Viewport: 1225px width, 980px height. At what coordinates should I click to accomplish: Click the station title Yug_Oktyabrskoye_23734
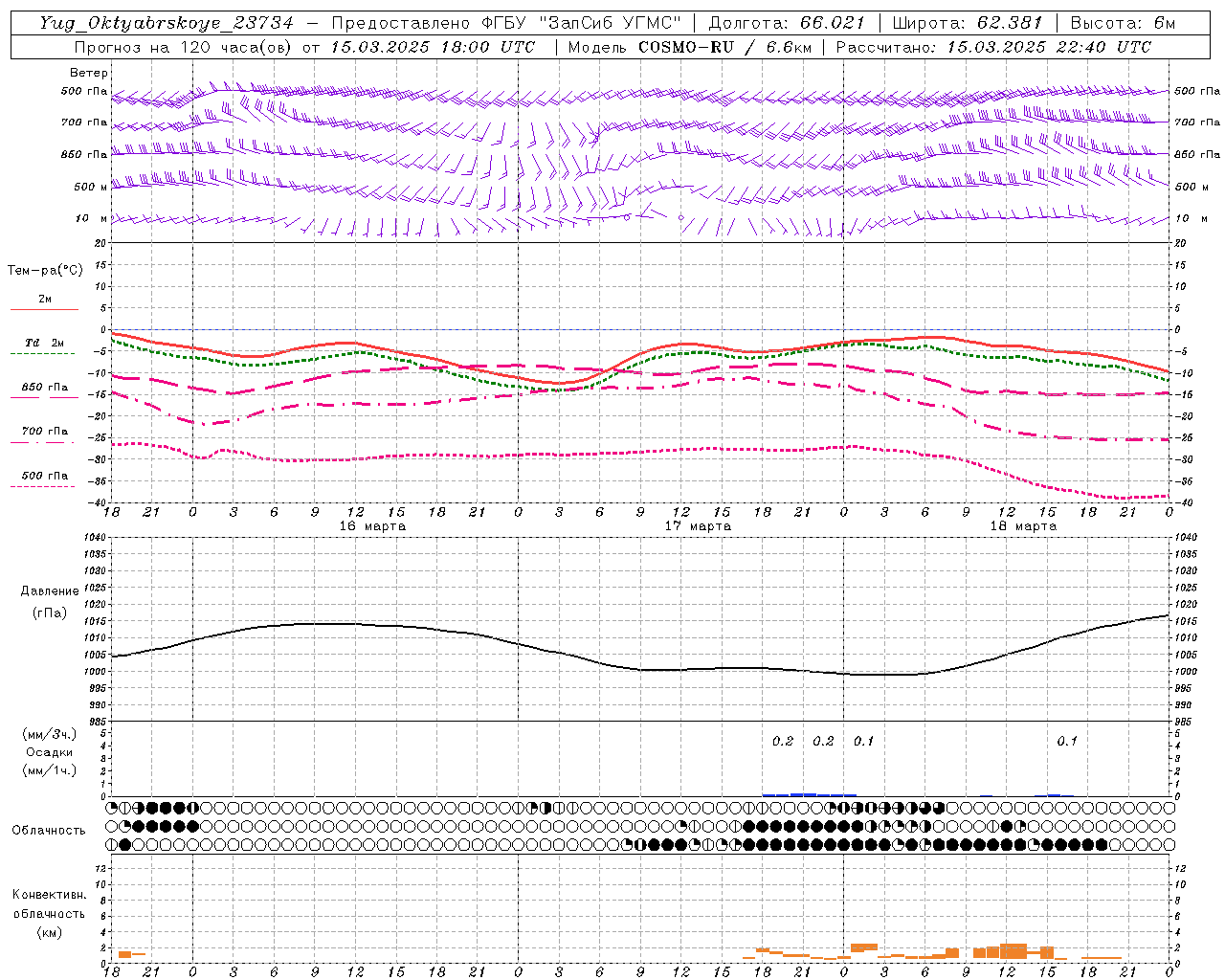coord(167,23)
